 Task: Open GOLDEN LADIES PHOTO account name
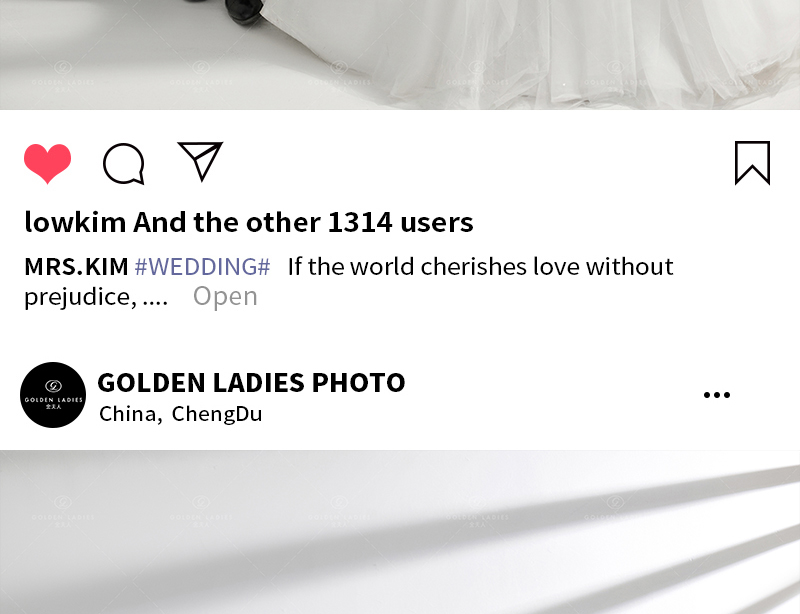[251, 382]
